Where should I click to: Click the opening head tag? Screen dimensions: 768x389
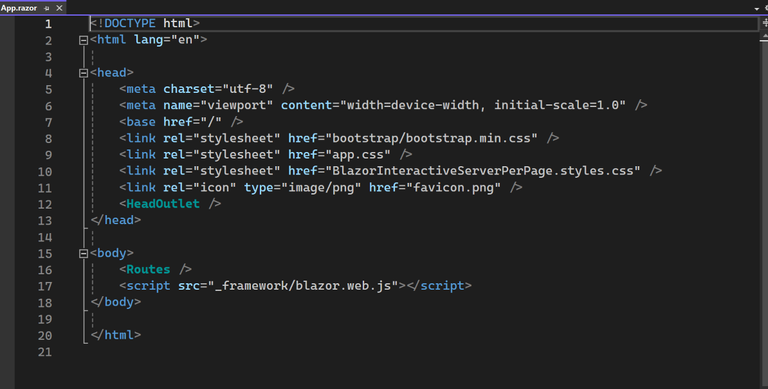tap(112, 73)
